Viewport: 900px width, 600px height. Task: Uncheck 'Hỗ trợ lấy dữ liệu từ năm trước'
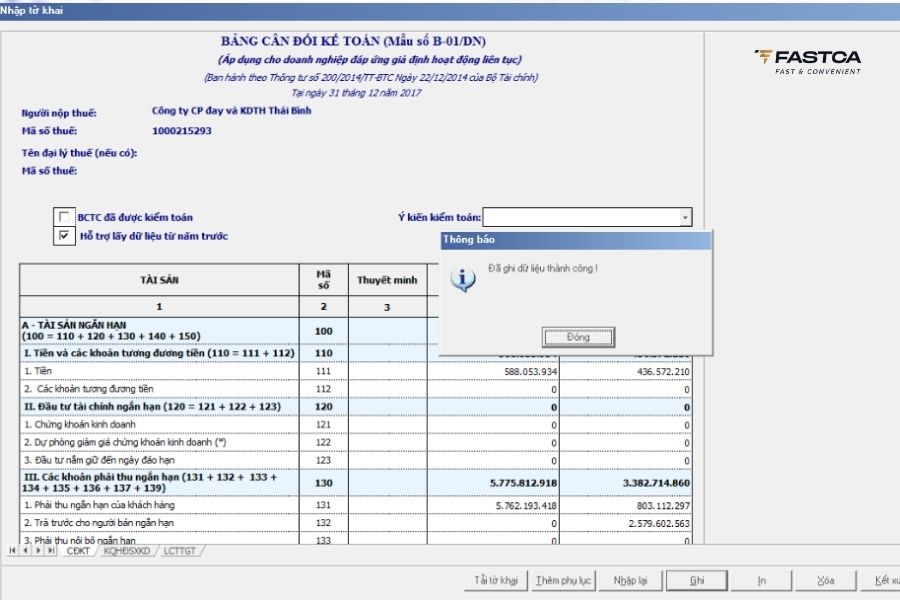click(x=65, y=236)
